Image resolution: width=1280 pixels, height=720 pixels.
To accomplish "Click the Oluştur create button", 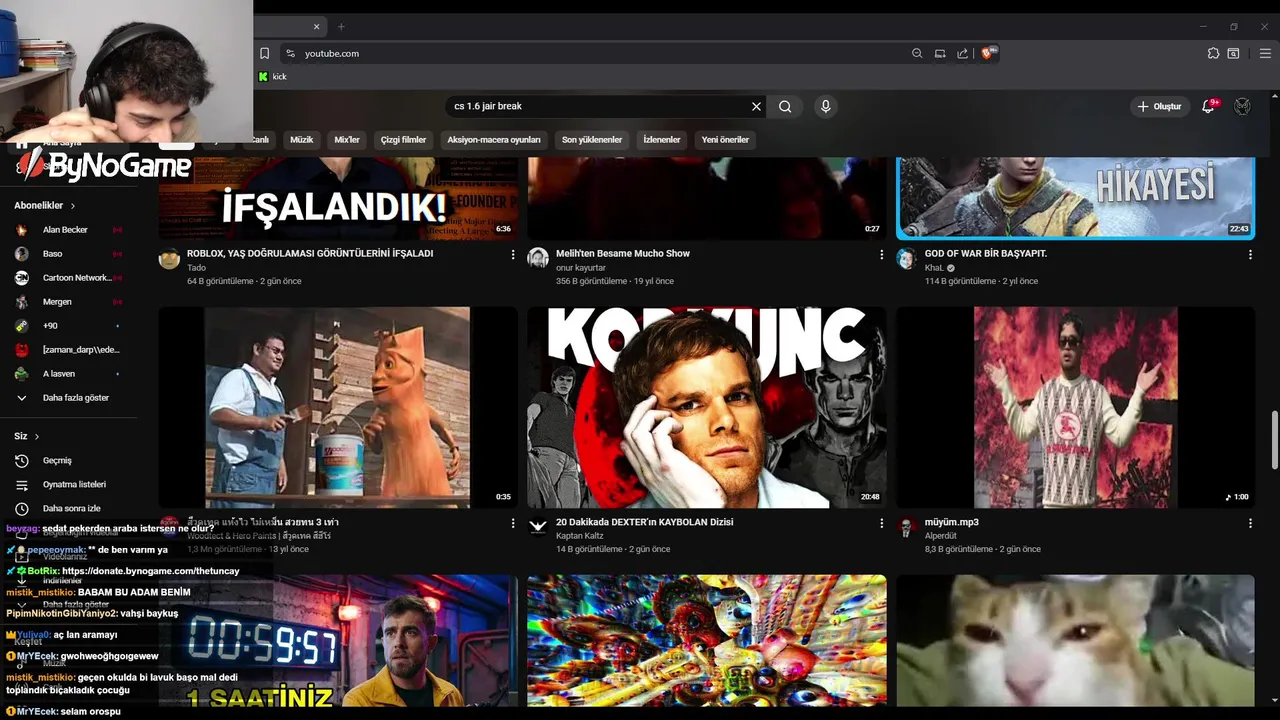I will [1159, 106].
